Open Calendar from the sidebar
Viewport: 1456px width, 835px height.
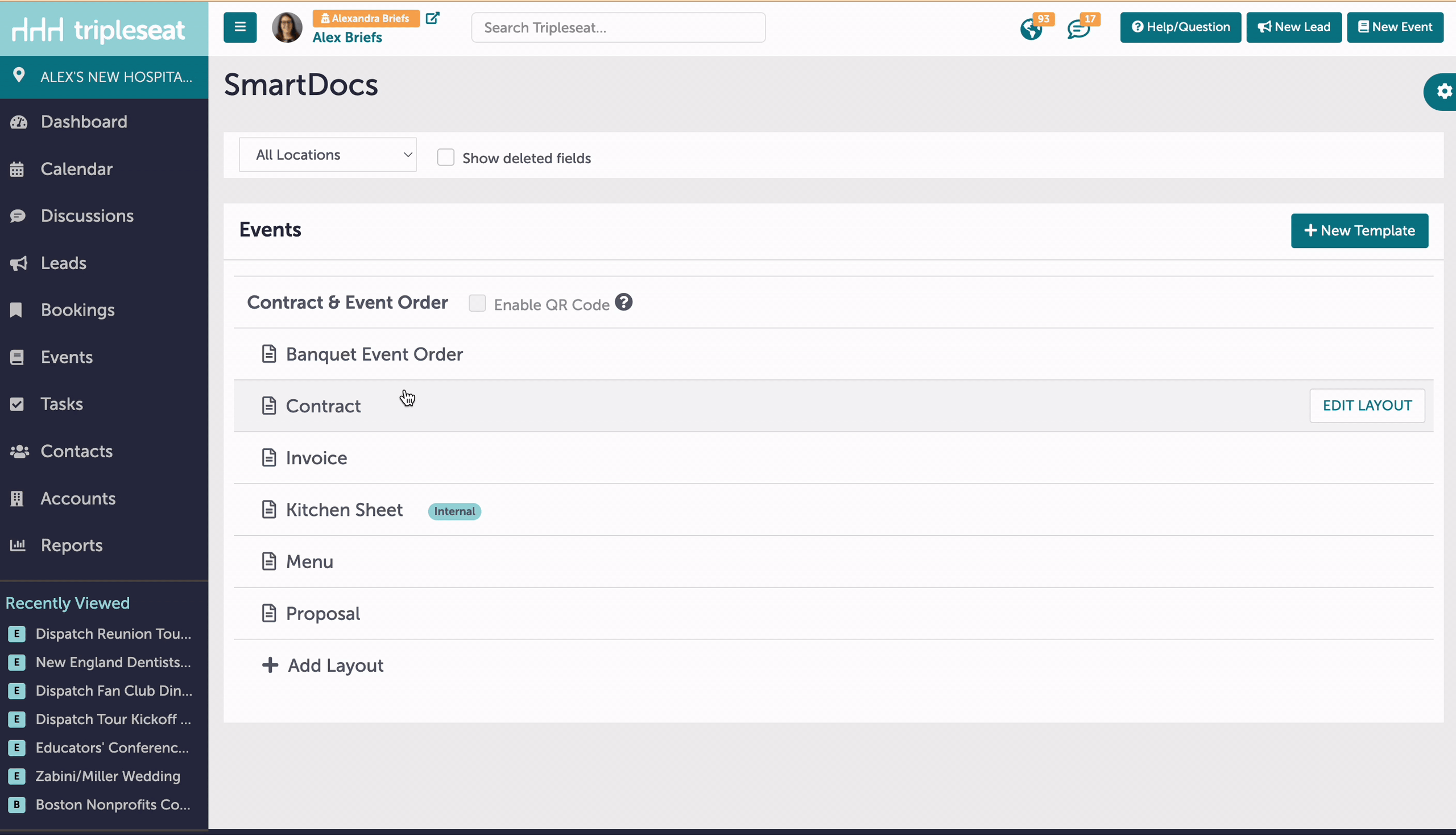pos(77,169)
